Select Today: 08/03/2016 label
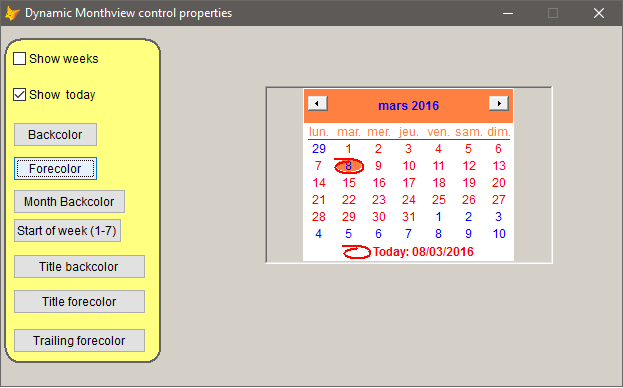 tap(423, 252)
